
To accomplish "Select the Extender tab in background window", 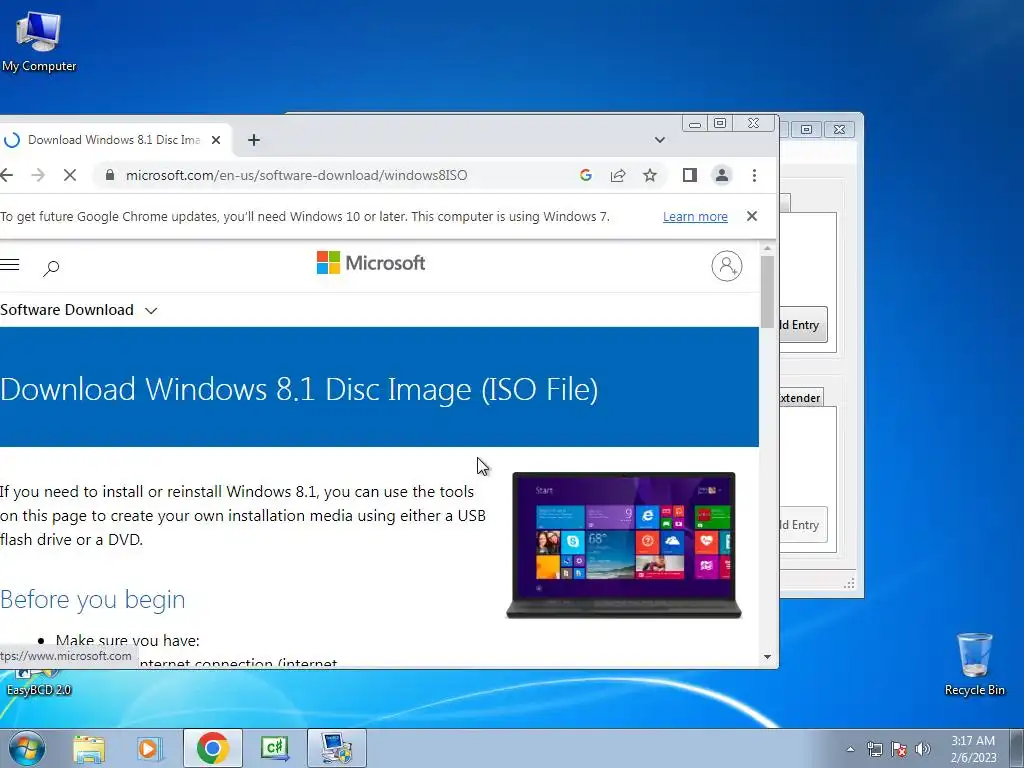I will tap(801, 398).
